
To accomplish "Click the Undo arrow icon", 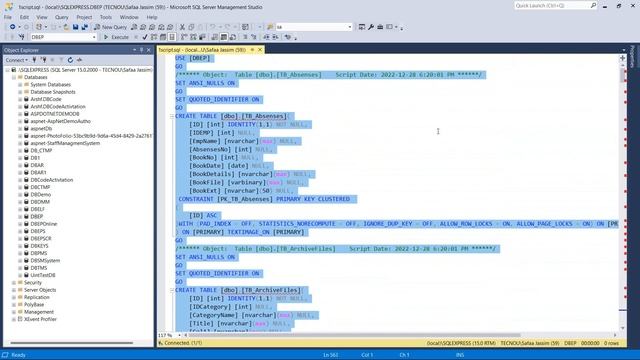I will click(212, 27).
